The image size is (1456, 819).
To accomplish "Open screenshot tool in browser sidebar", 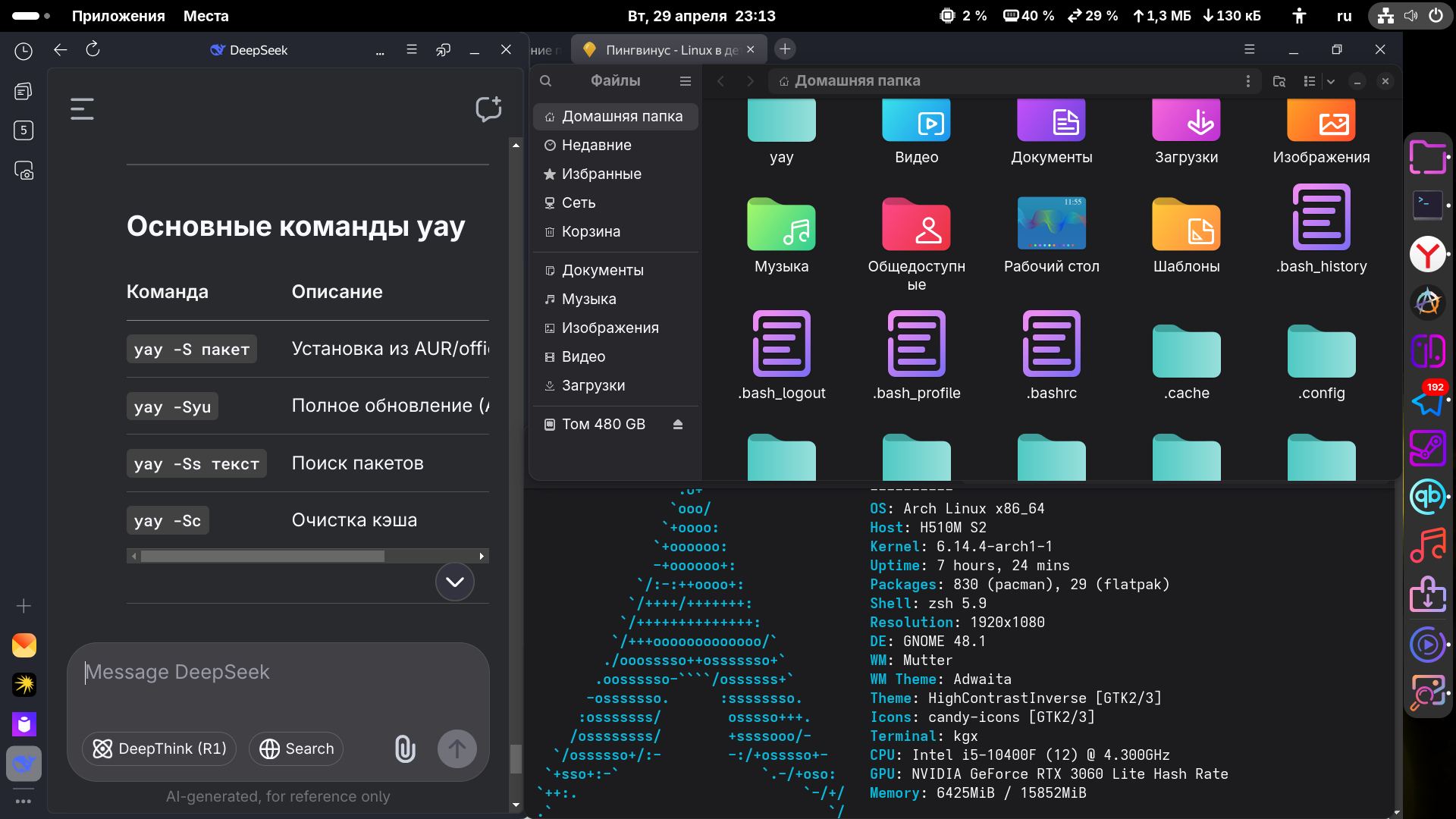I will click(24, 170).
